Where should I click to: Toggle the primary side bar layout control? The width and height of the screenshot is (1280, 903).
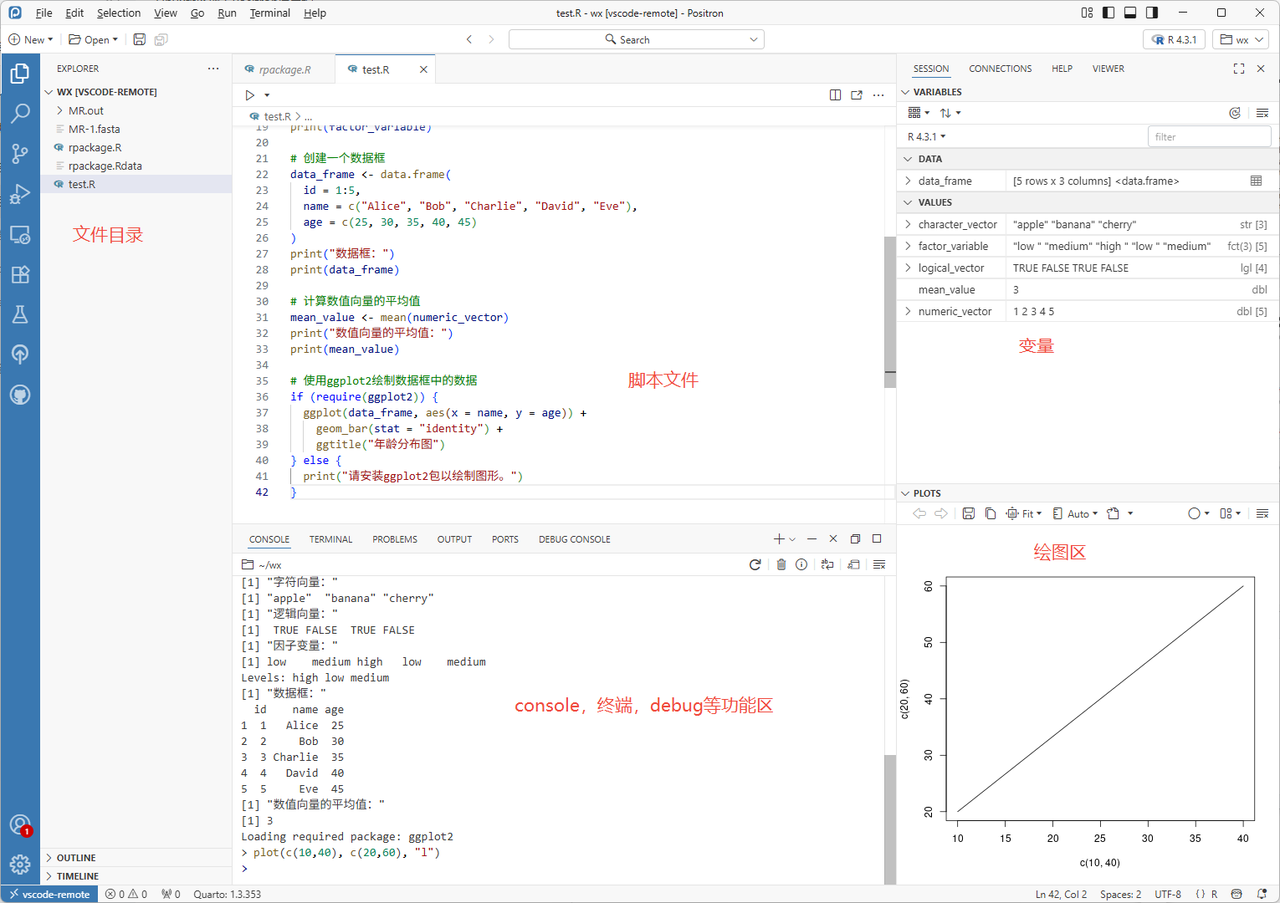(x=1109, y=12)
